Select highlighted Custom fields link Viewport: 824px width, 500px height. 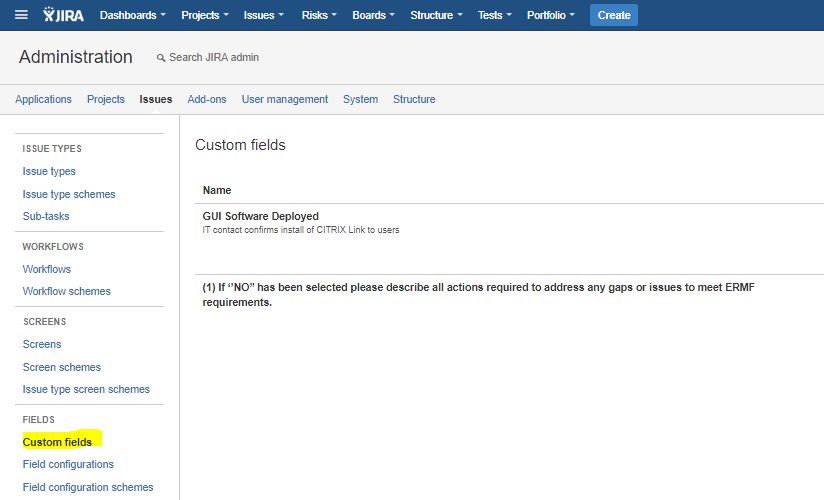click(x=57, y=442)
